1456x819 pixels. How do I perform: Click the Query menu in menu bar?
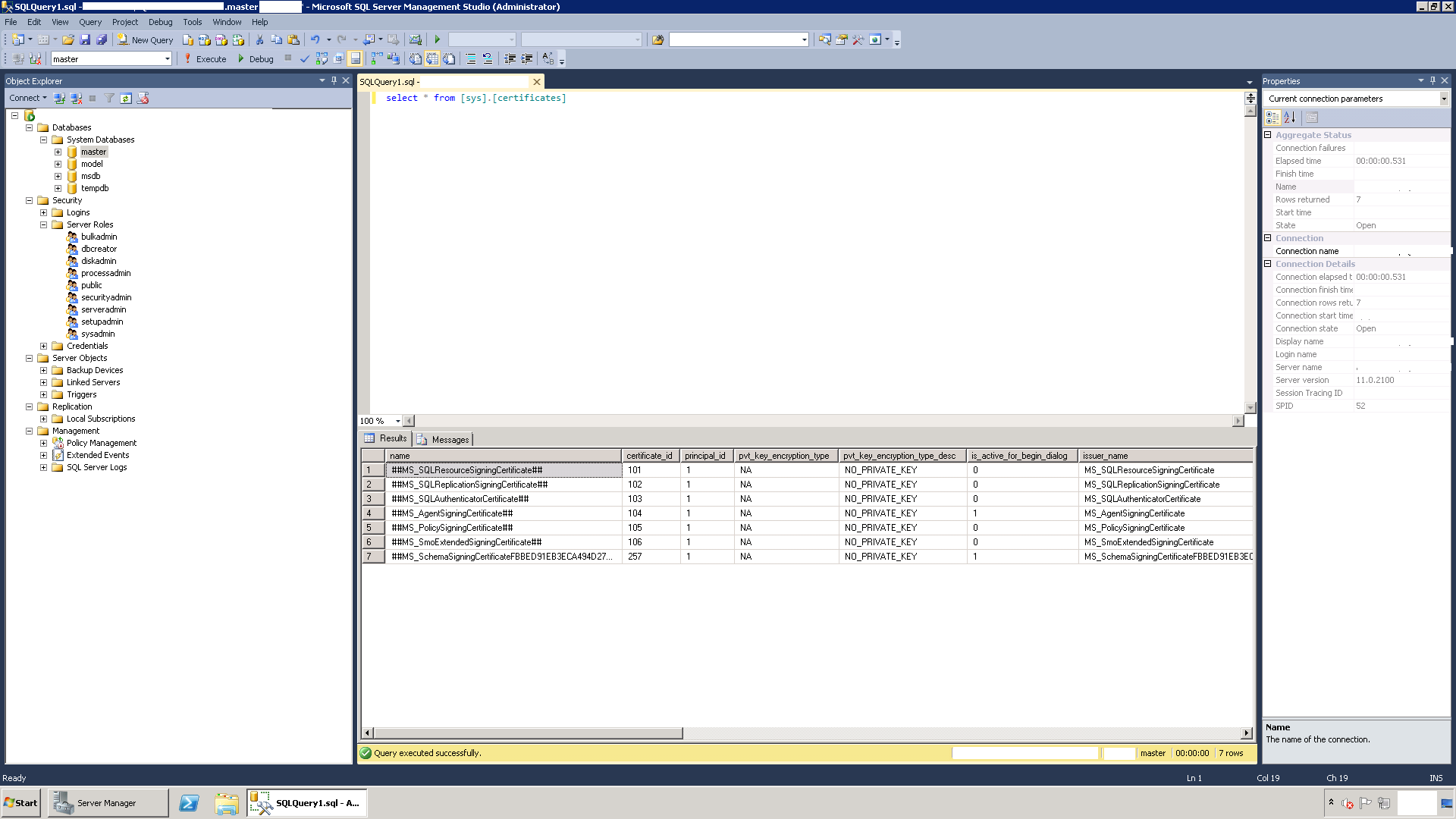coord(90,22)
